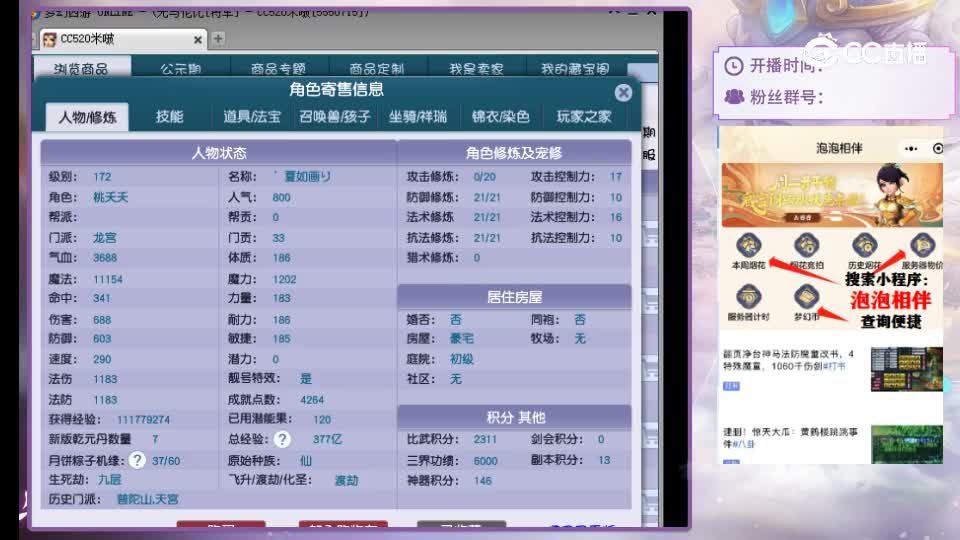This screenshot has height=540, width=960.
Task: Switch to the 技能 tab
Action: tap(170, 116)
